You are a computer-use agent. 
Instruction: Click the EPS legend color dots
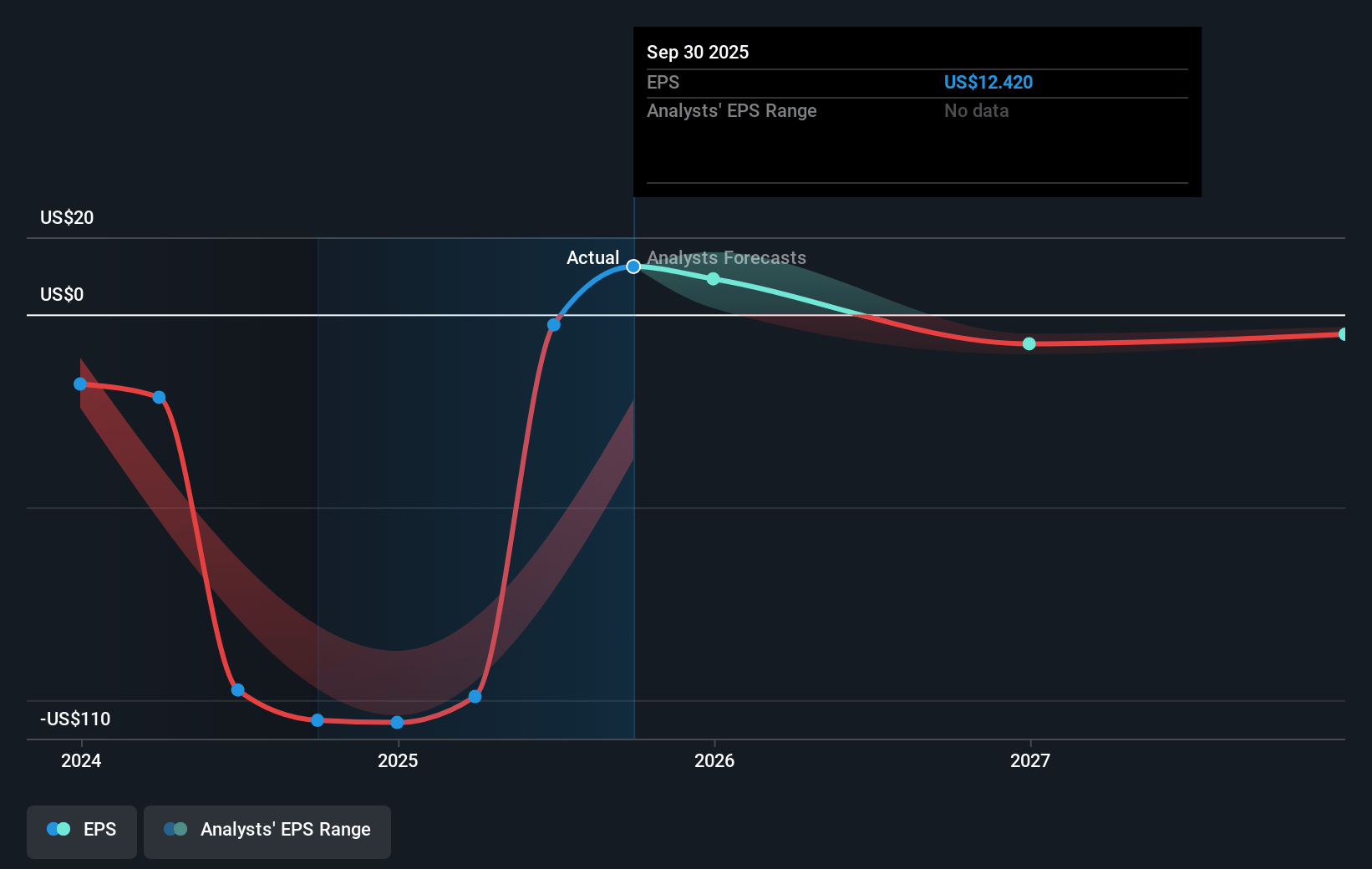tap(58, 830)
